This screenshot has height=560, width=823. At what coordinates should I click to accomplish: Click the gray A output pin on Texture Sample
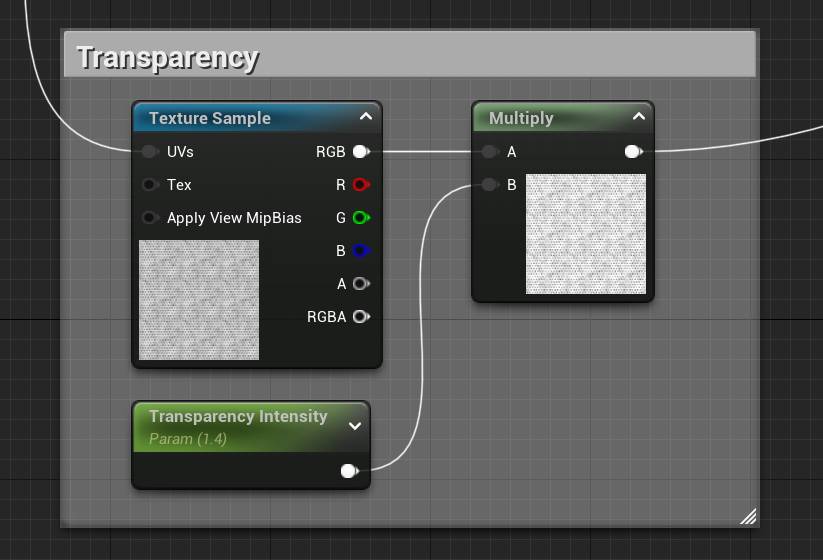(x=361, y=284)
